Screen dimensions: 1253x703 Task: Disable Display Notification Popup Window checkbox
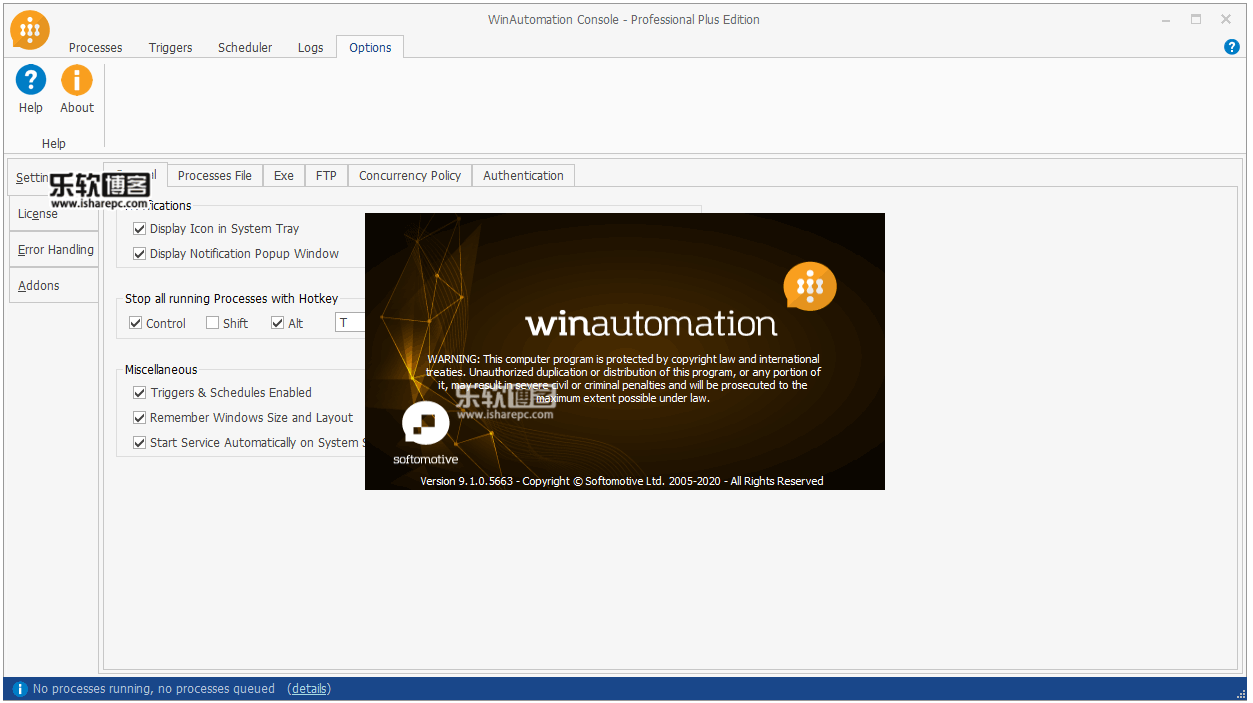click(x=140, y=254)
